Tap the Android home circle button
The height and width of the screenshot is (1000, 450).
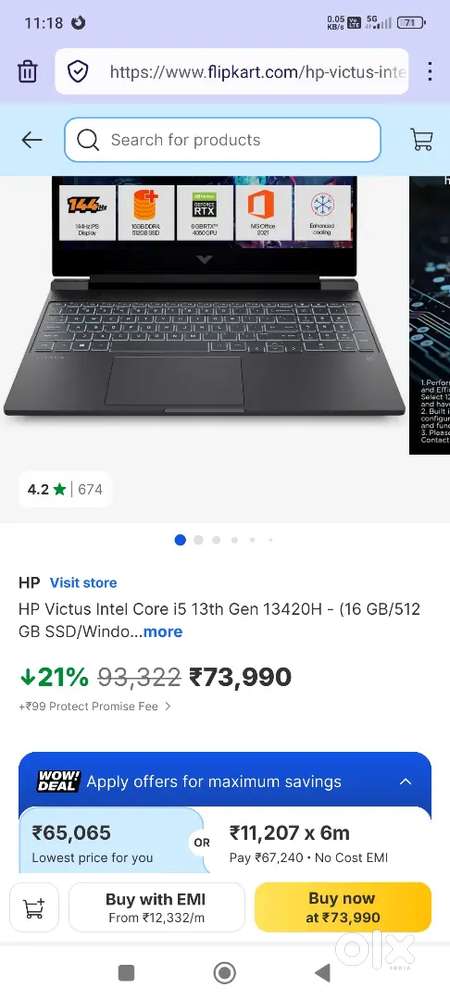[224, 973]
